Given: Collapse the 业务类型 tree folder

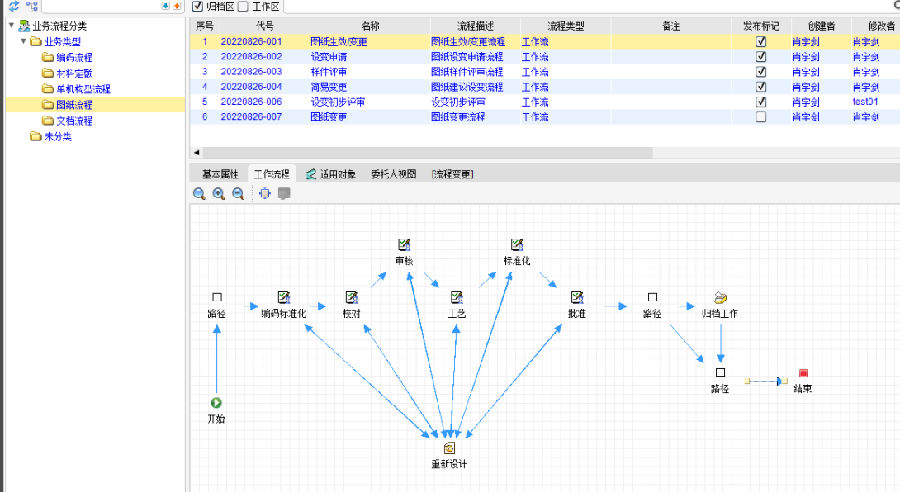Looking at the screenshot, I should tap(23, 41).
